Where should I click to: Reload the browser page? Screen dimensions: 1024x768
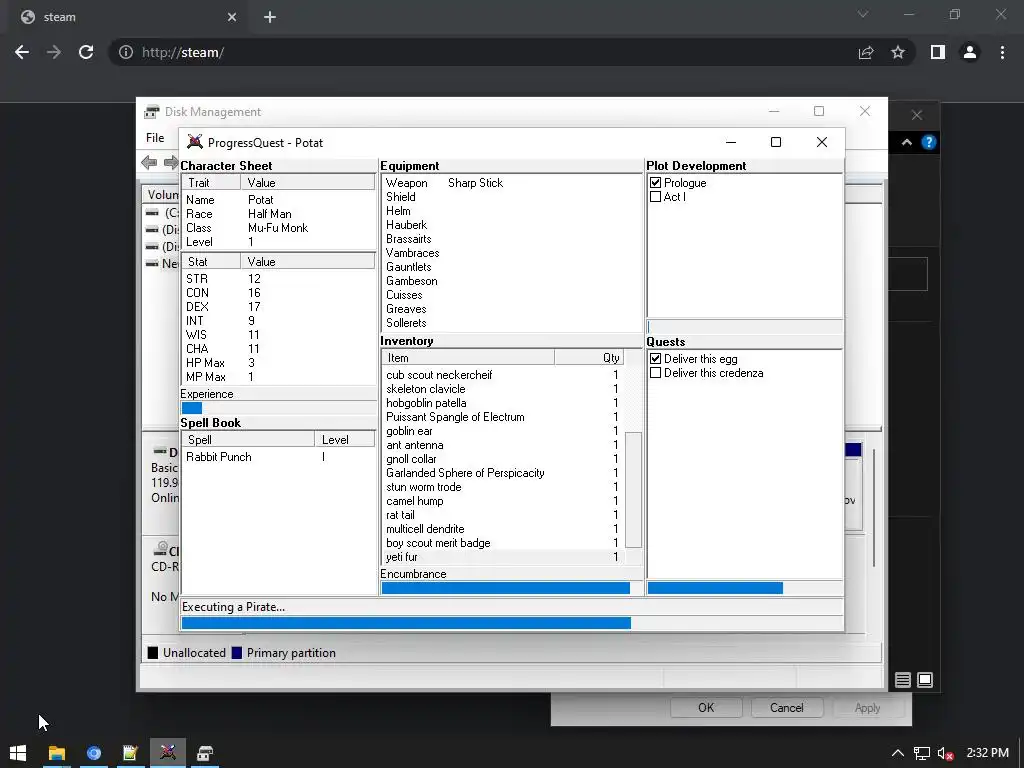(x=86, y=52)
